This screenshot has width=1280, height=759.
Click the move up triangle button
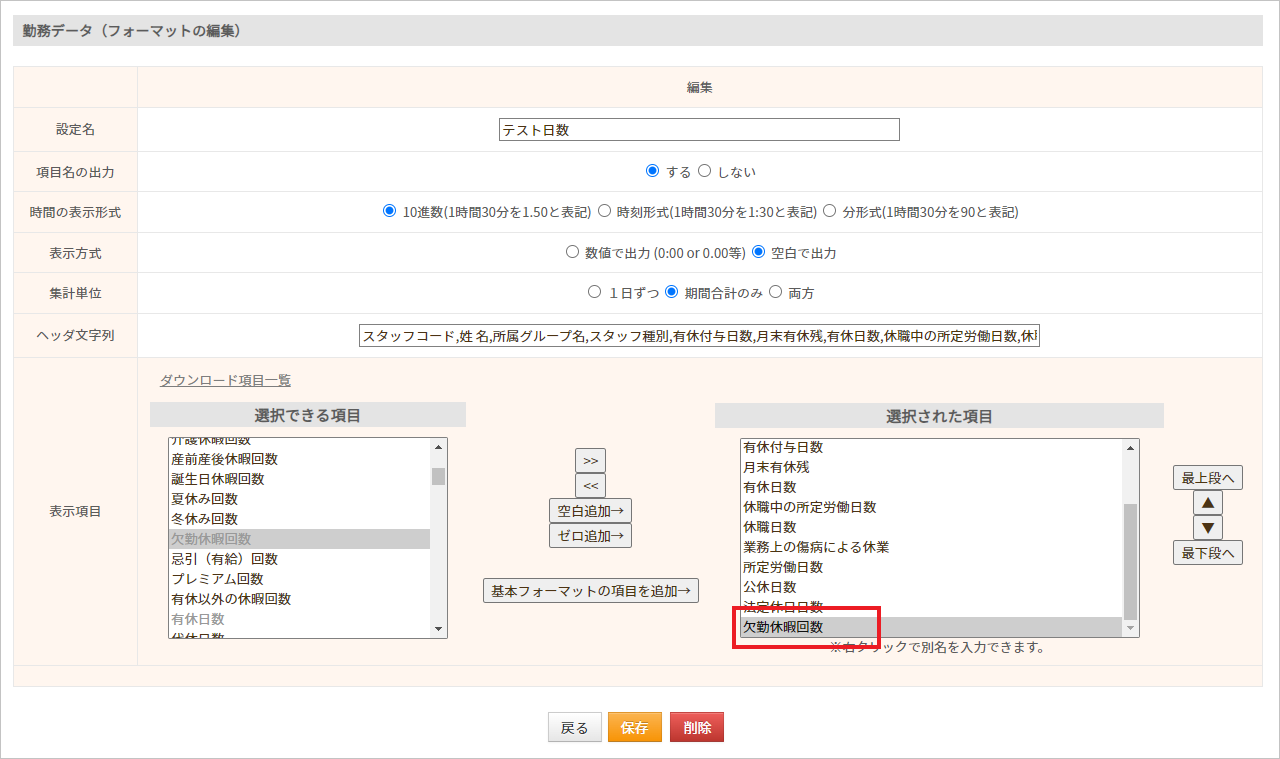(1207, 503)
